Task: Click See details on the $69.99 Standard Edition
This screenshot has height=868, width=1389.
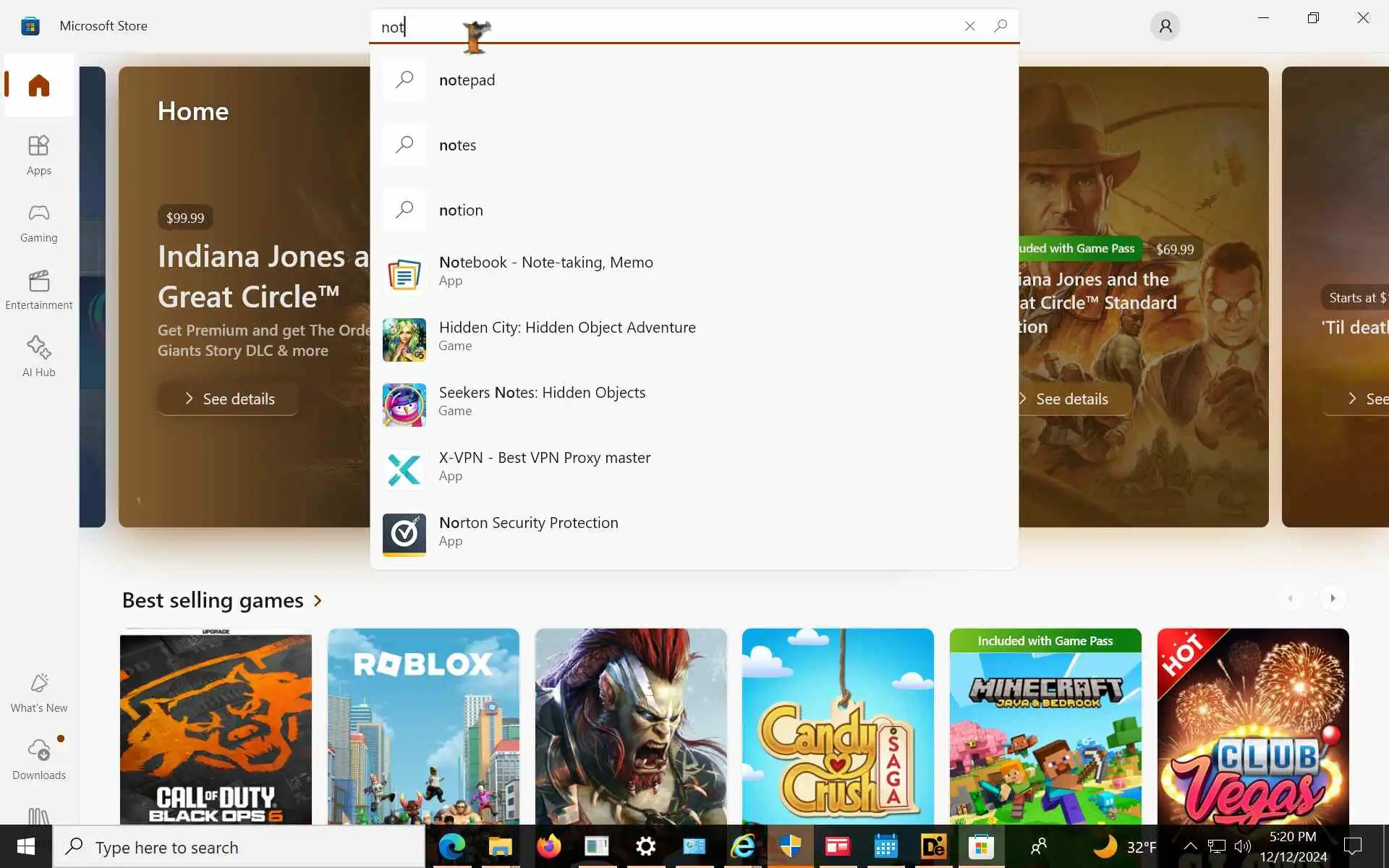Action: click(x=1071, y=399)
